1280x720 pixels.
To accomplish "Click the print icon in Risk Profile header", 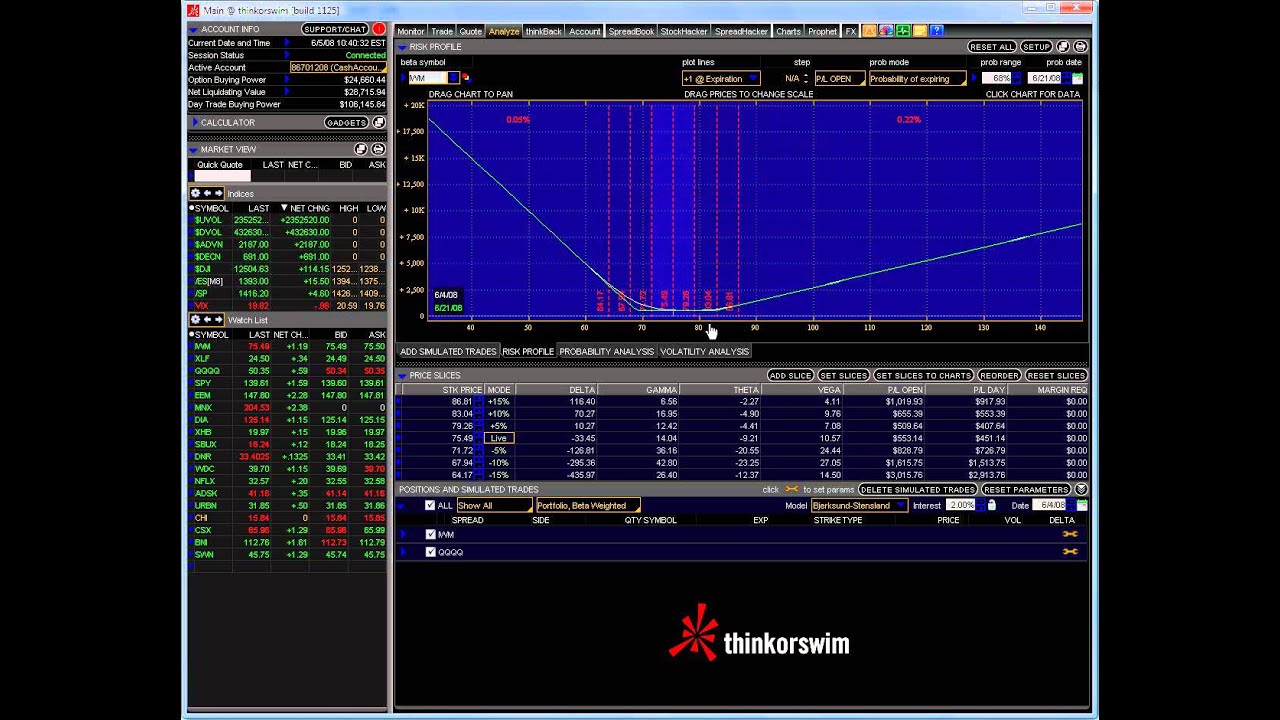I will (1080, 47).
